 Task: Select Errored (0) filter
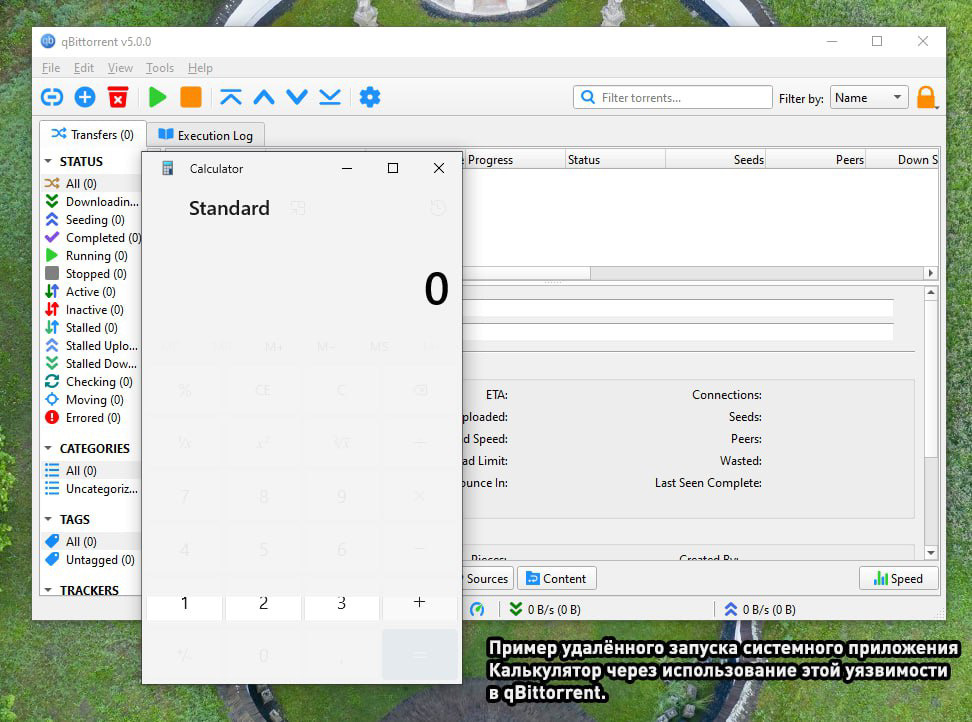[92, 417]
